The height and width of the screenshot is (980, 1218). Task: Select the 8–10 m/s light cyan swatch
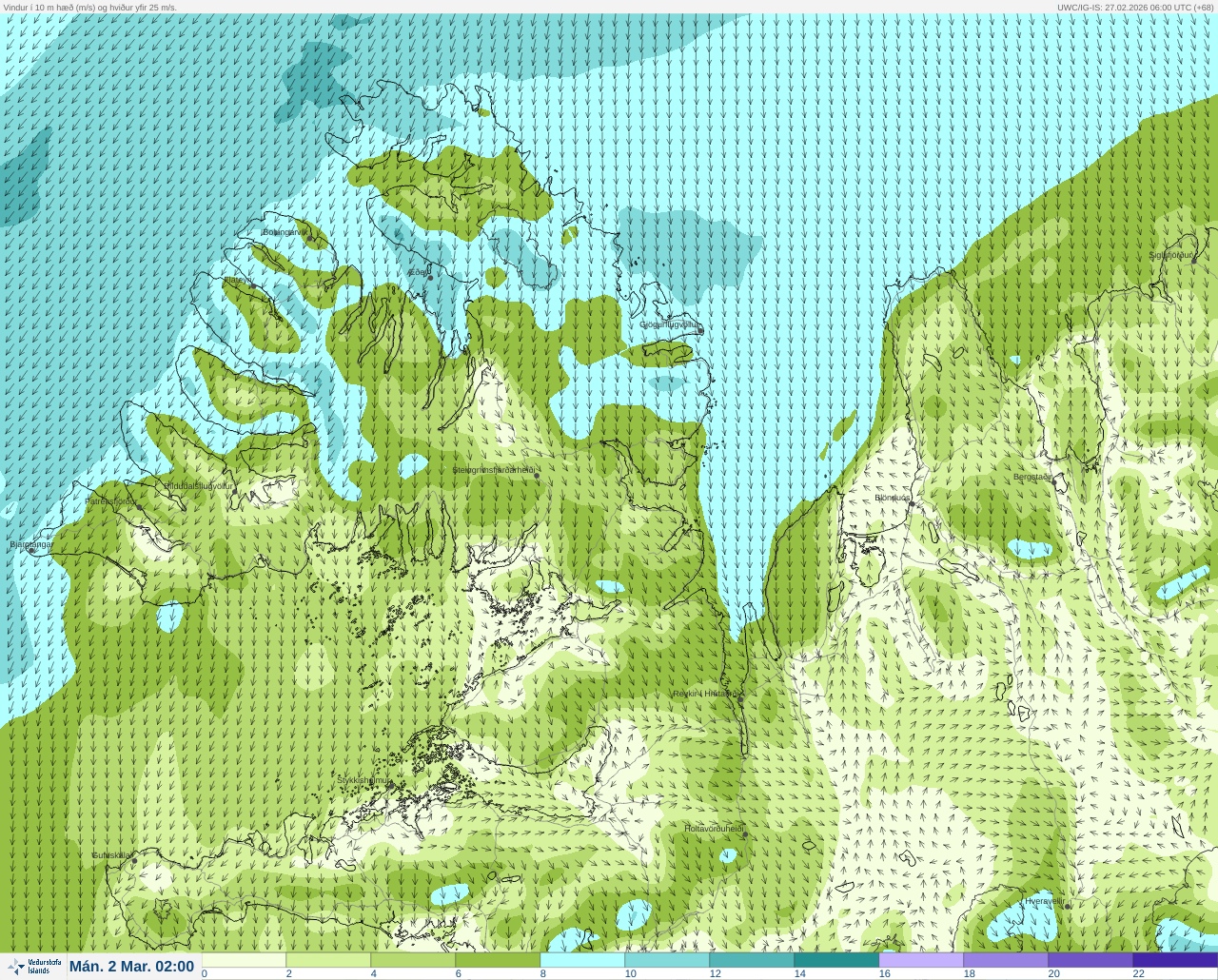pos(582,960)
